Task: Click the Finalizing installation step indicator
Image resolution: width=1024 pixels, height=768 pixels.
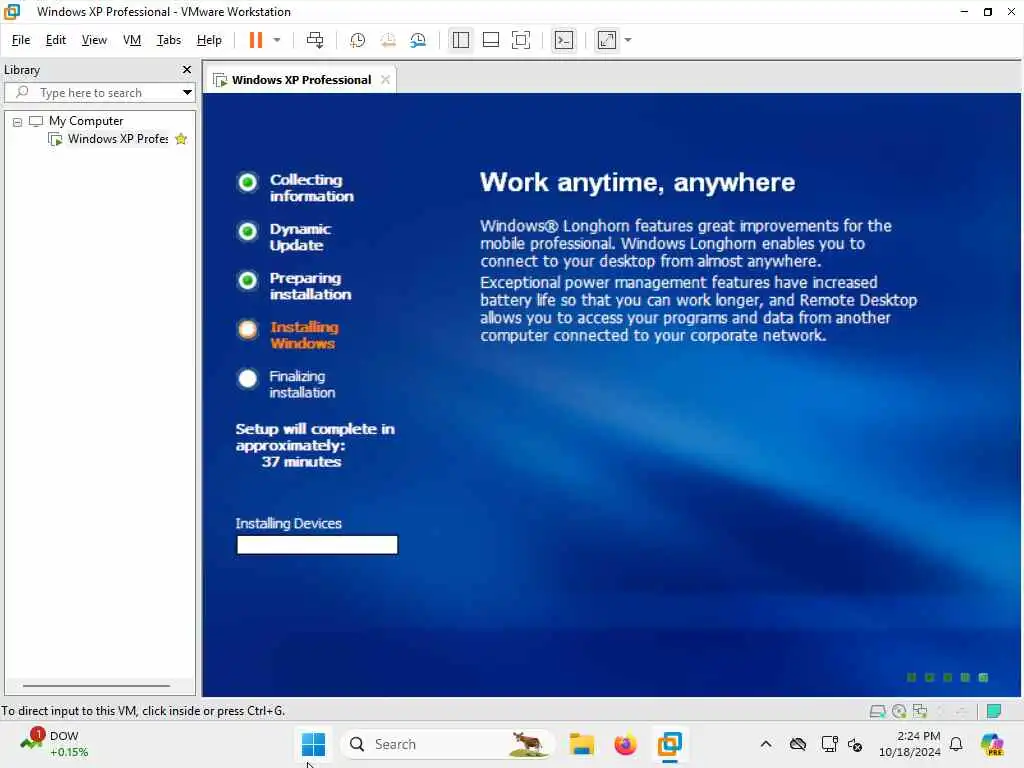Action: [248, 378]
